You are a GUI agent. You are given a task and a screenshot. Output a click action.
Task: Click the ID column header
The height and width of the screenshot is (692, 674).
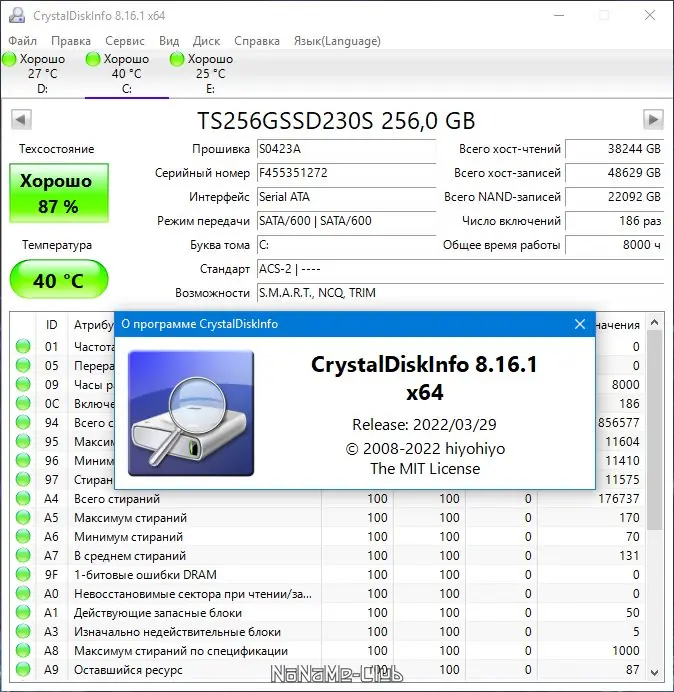[52, 325]
